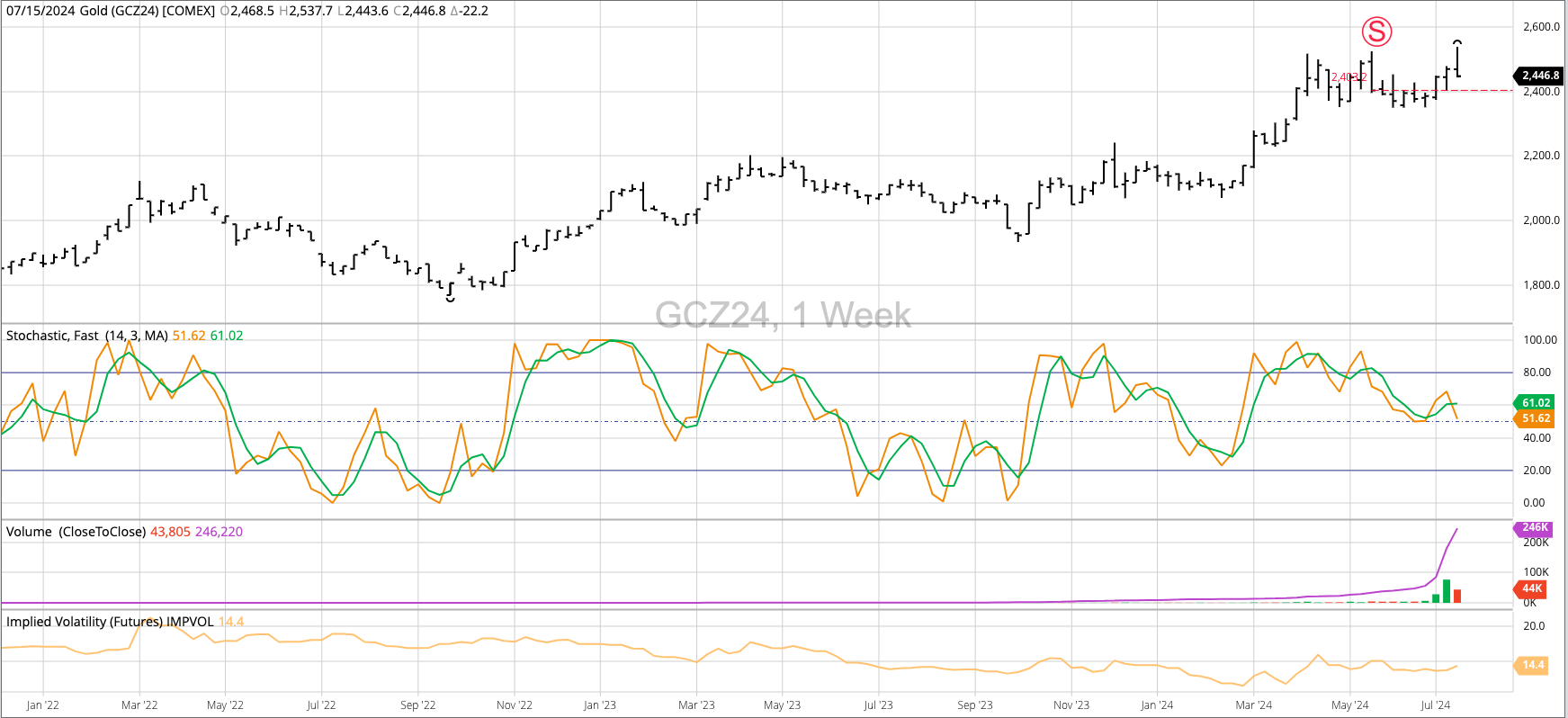1568x718 pixels.
Task: Click the red 2,403.2 price annotation
Action: 1348,77
